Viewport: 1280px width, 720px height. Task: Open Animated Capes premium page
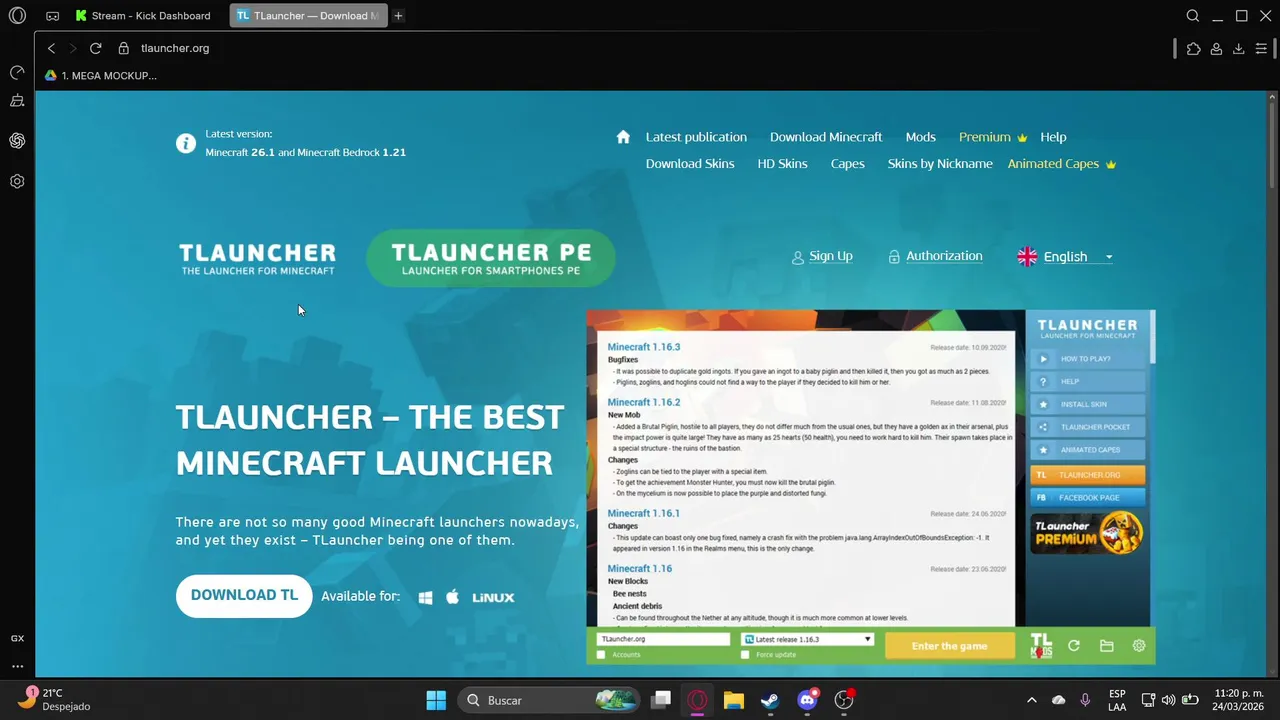click(1062, 164)
